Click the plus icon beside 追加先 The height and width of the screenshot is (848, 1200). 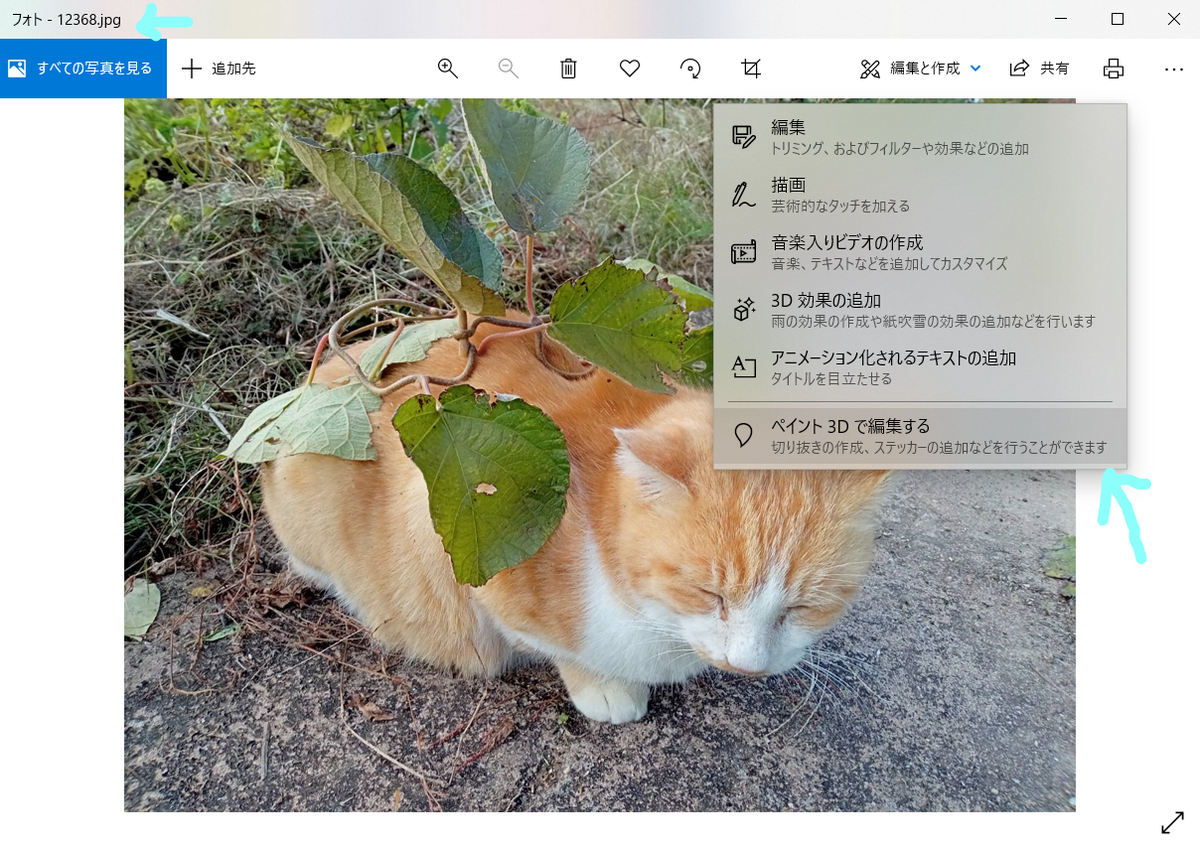pos(191,68)
